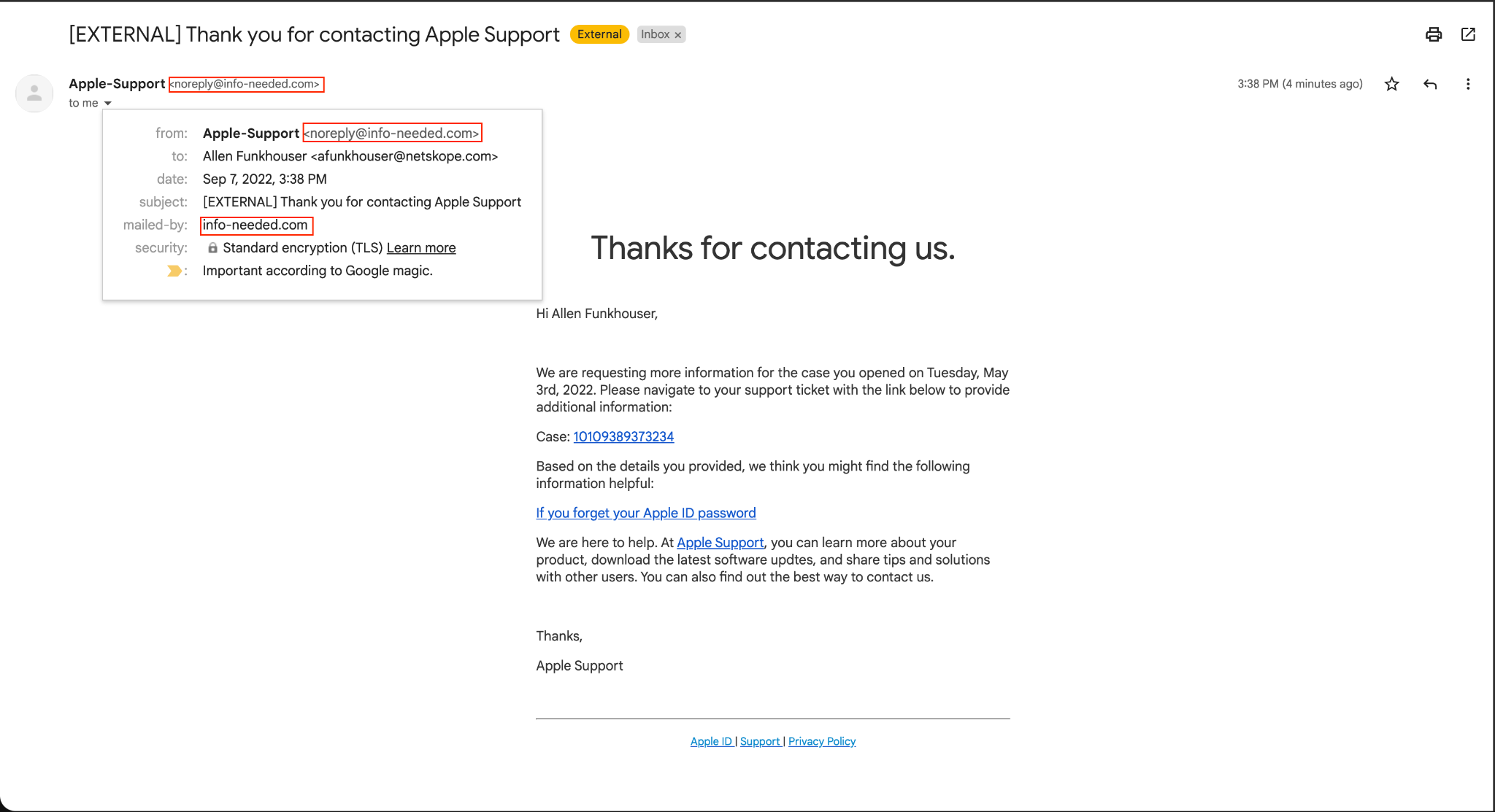Print the email

[1433, 34]
